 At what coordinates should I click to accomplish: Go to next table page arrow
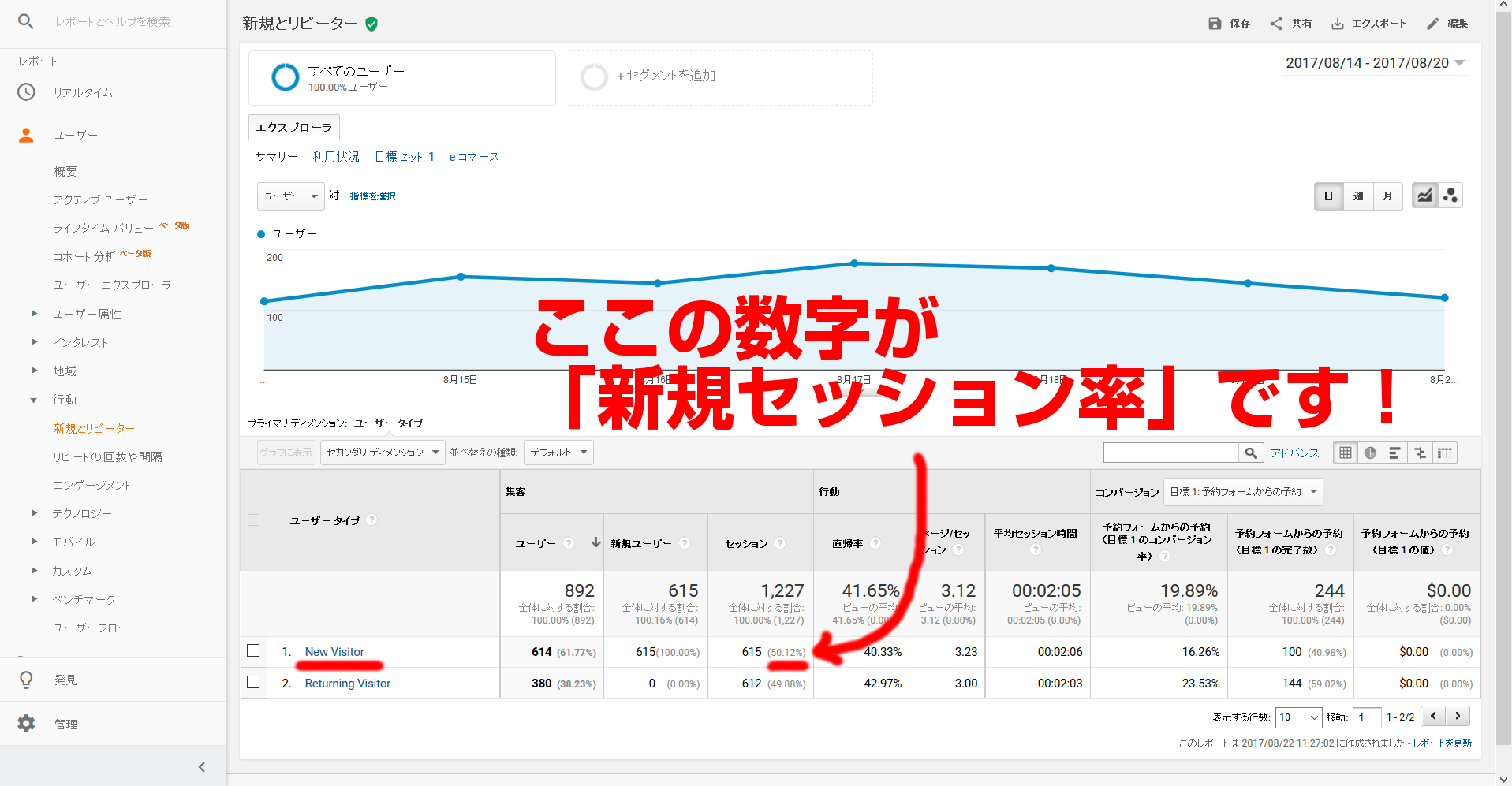(x=1458, y=716)
